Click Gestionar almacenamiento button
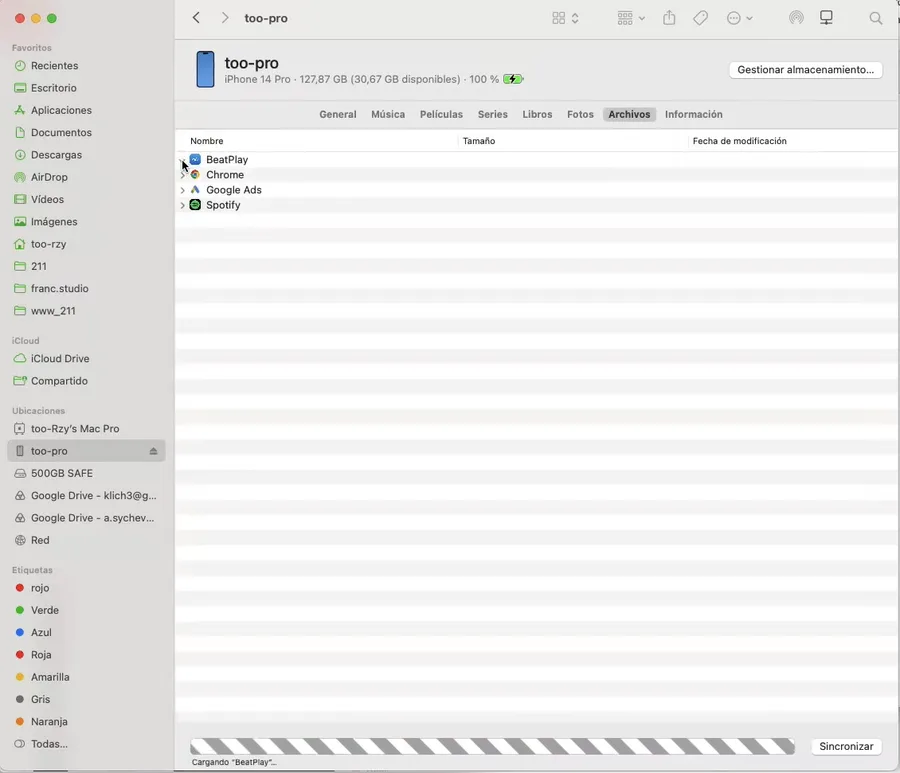Image resolution: width=900 pixels, height=773 pixels. 805,69
